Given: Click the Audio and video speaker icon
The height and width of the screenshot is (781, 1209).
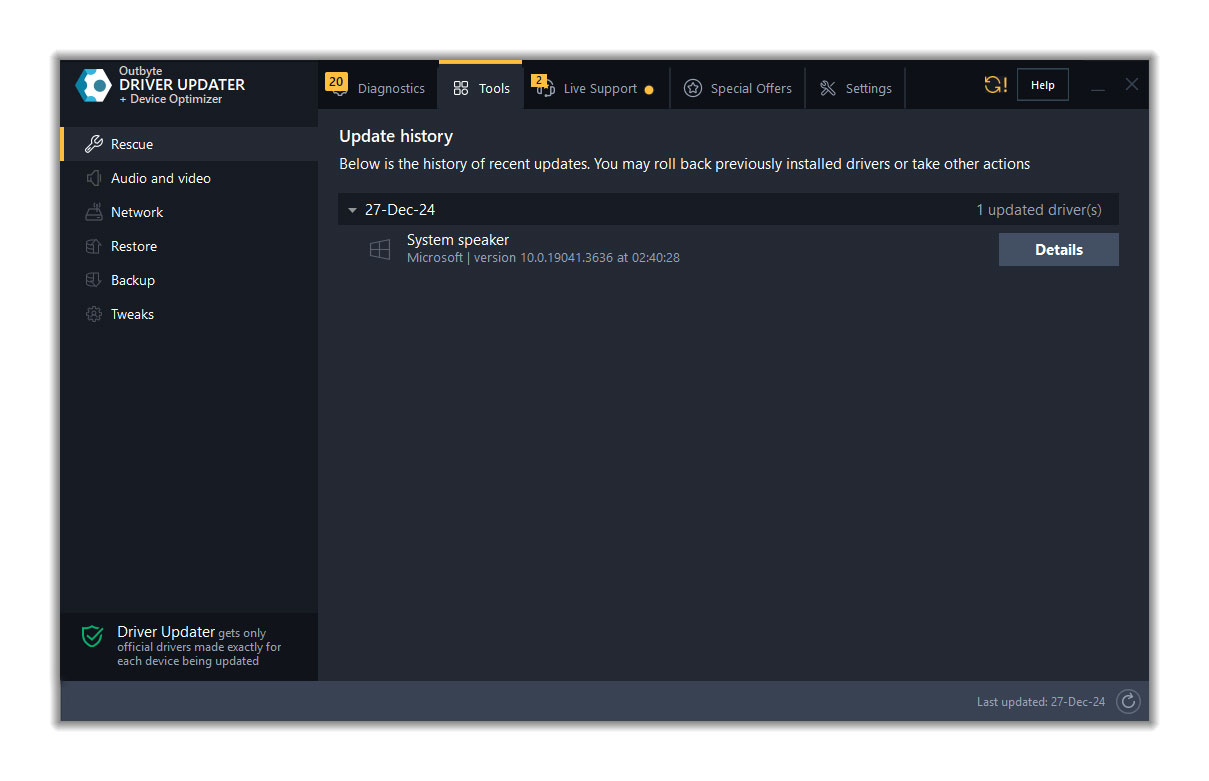Looking at the screenshot, I should click(x=94, y=178).
